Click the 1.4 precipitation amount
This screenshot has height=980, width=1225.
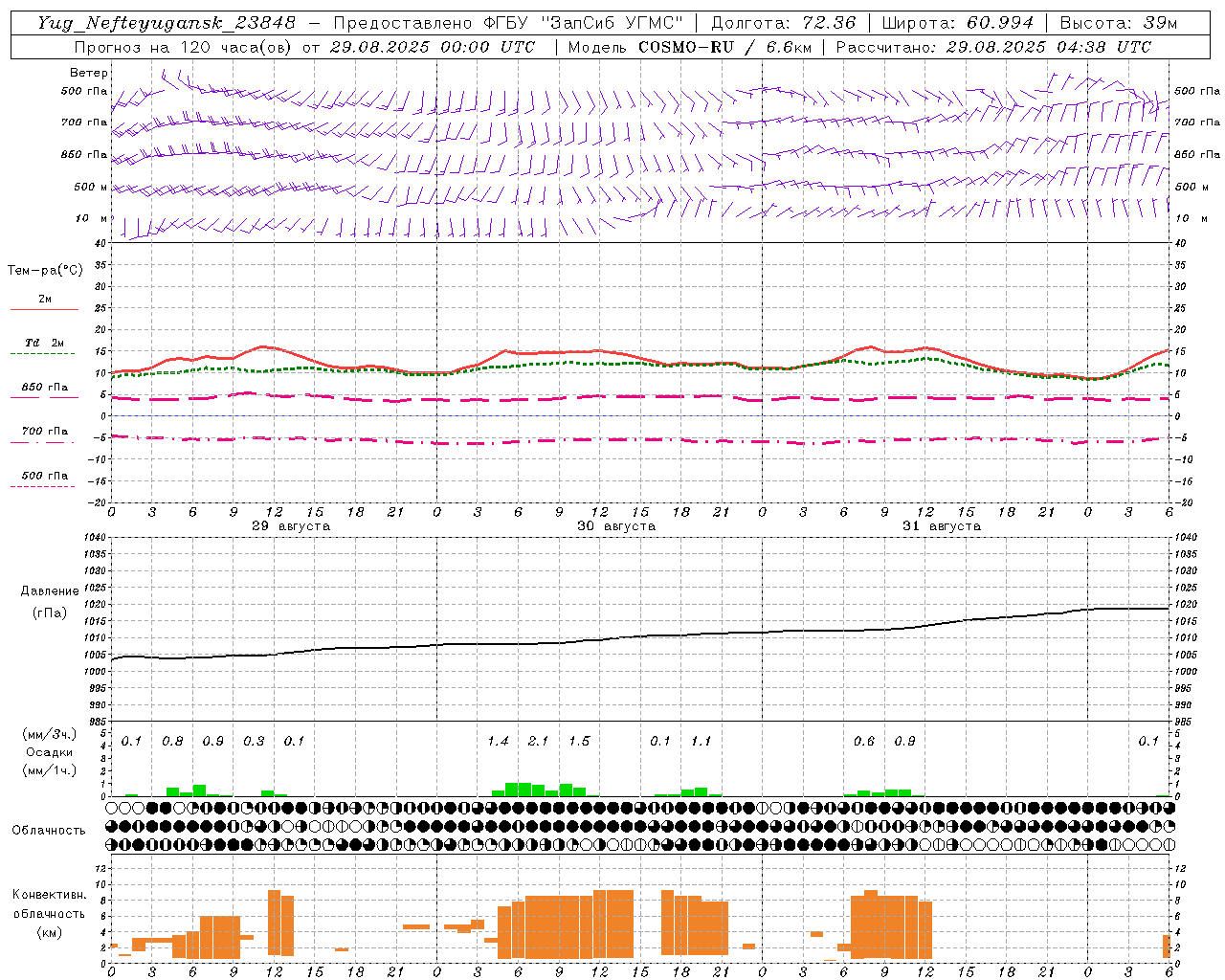498,742
